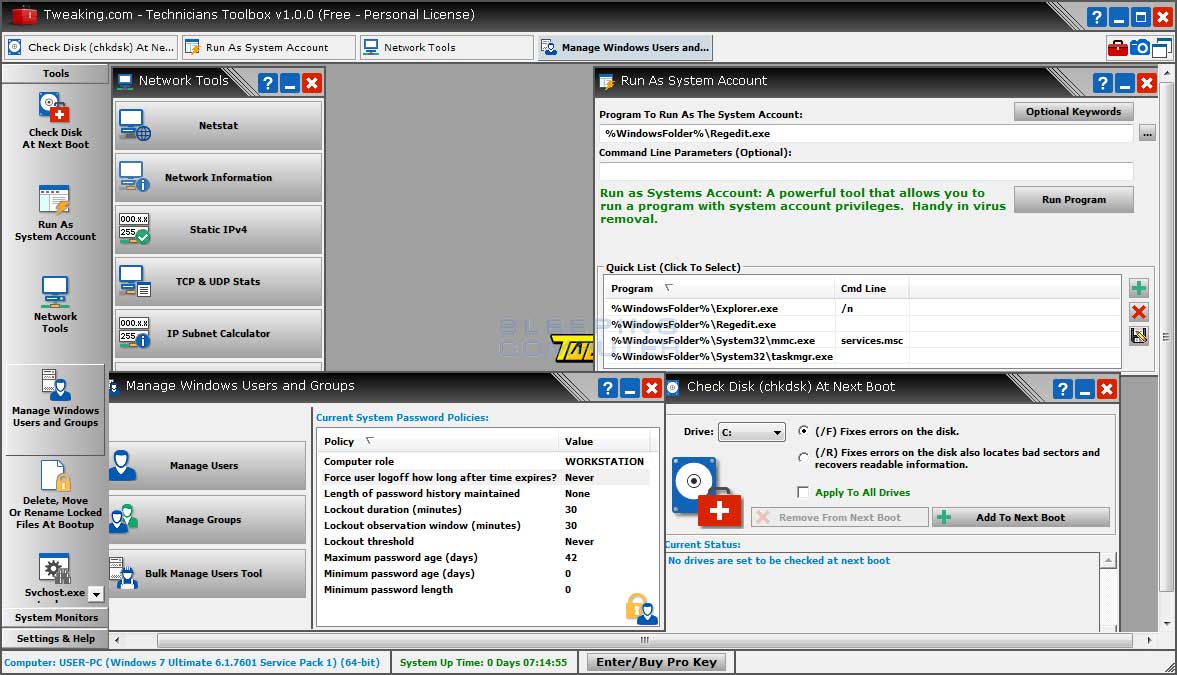Viewport: 1177px width, 675px height.
Task: Click Computer role policy row
Action: tap(486, 461)
